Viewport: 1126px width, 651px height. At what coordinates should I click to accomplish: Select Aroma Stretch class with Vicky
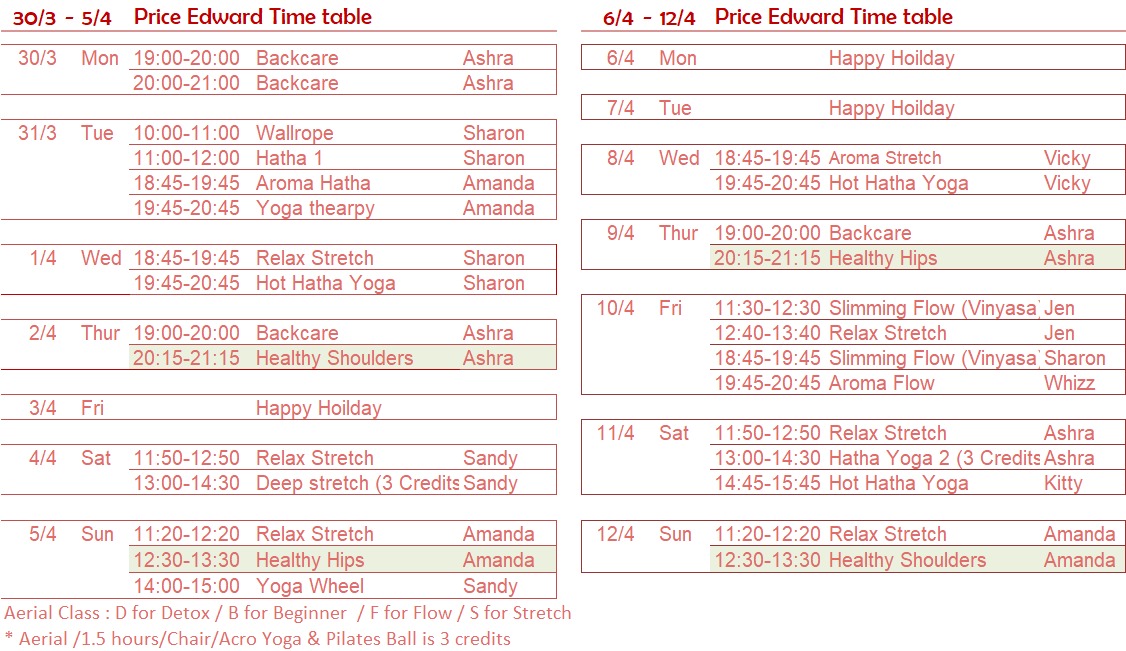click(885, 158)
